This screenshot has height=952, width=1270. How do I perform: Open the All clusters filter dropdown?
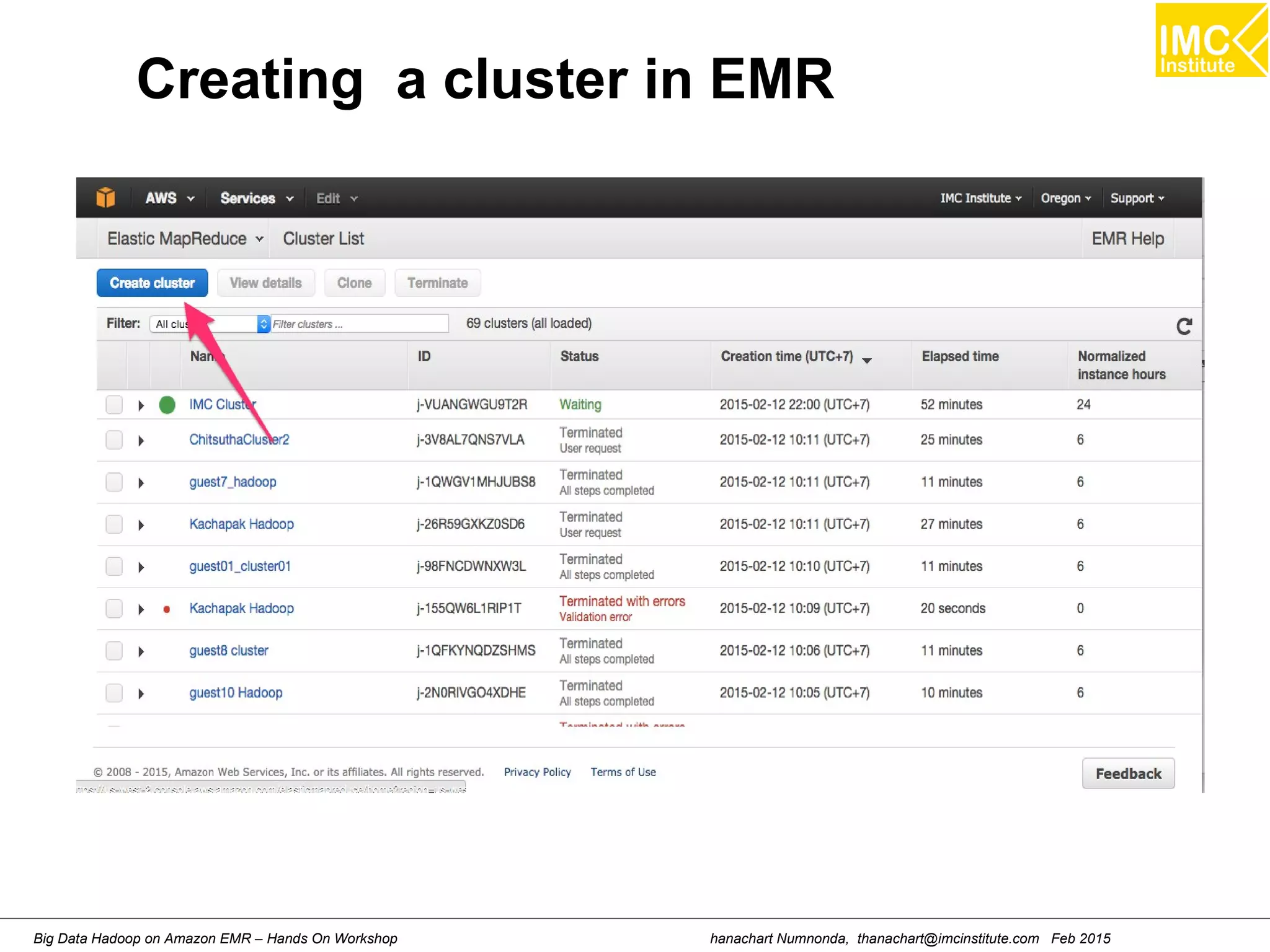click(x=210, y=324)
